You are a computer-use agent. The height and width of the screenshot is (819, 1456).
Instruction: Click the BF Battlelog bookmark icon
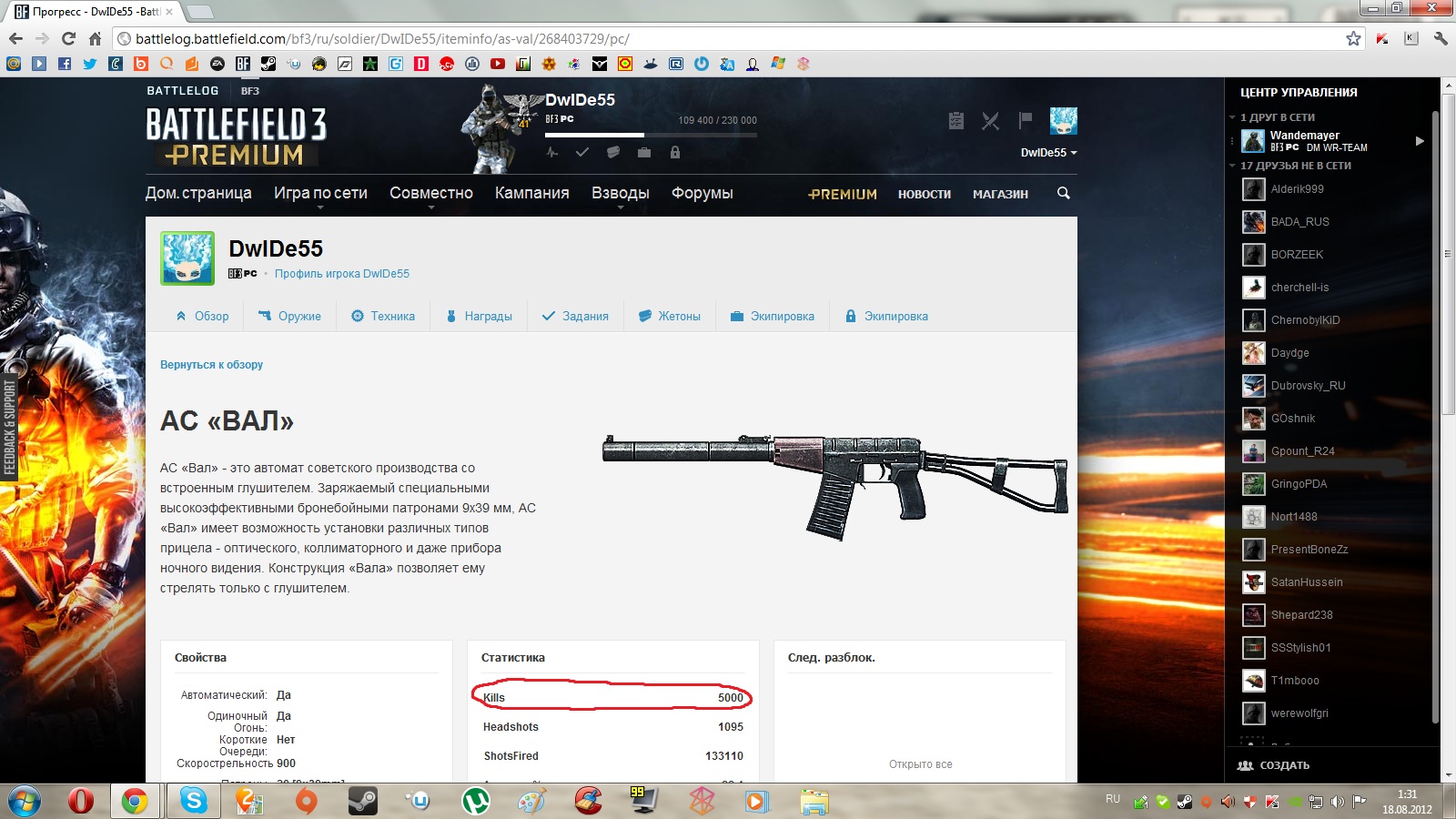[243, 64]
